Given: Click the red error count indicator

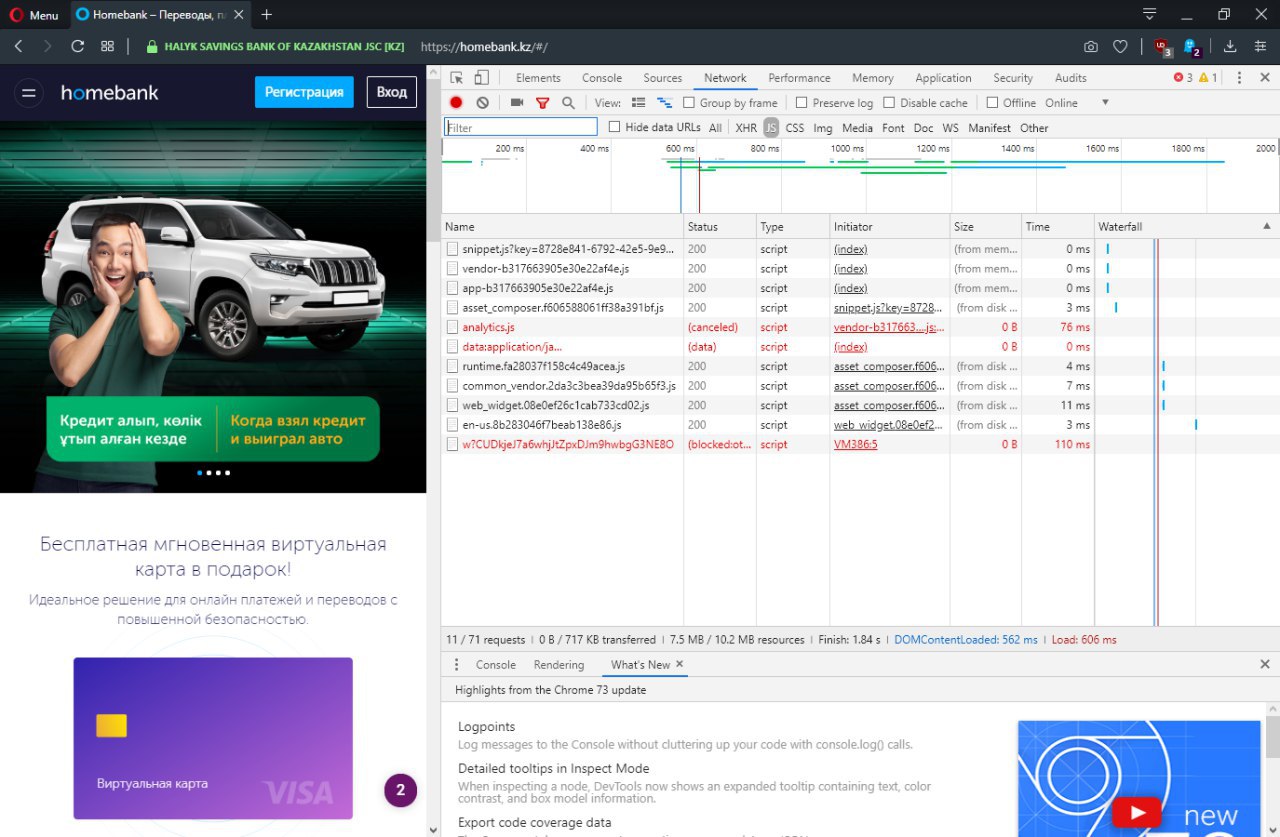Looking at the screenshot, I should coord(1183,78).
